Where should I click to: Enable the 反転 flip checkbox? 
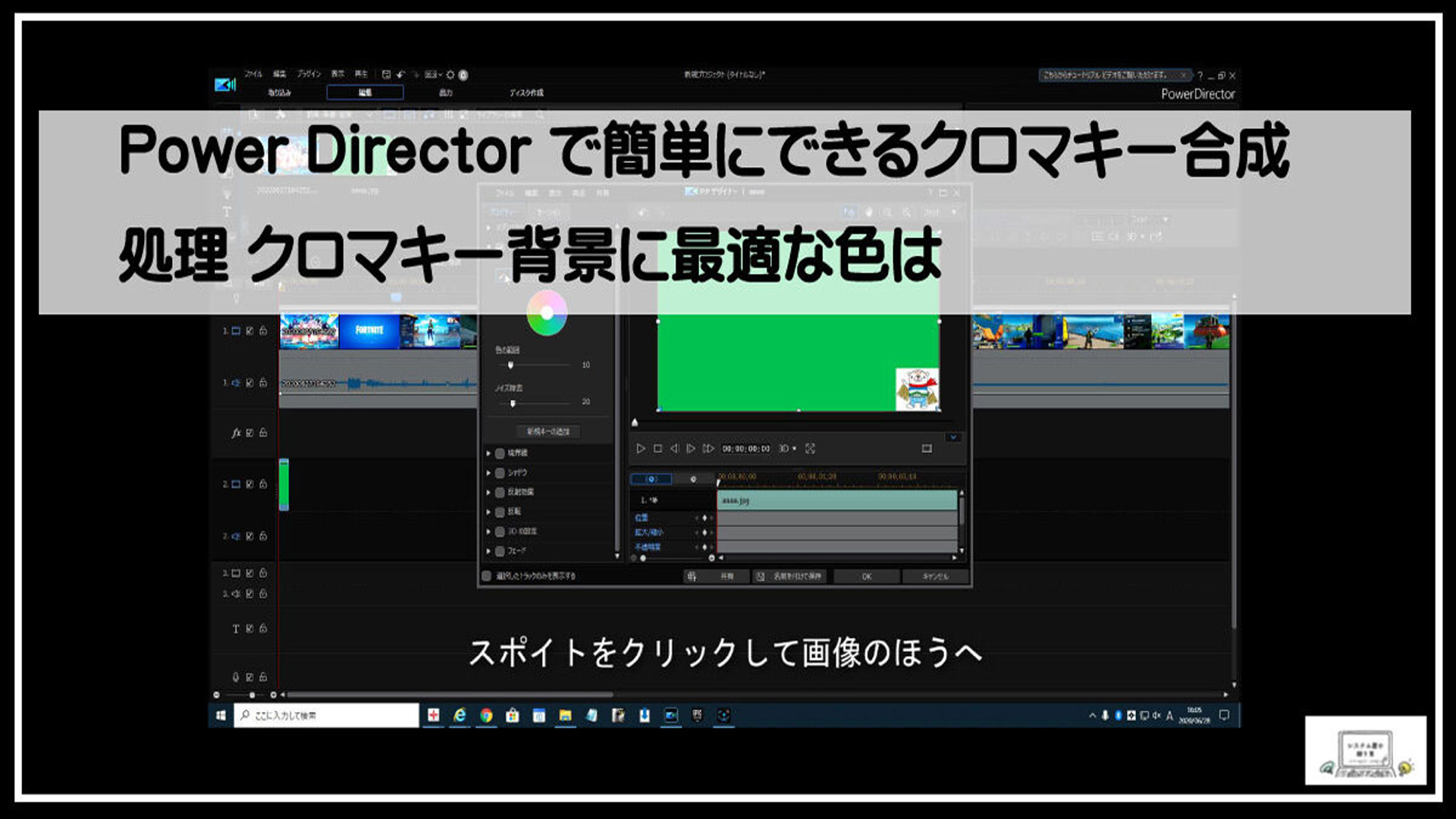coord(500,512)
